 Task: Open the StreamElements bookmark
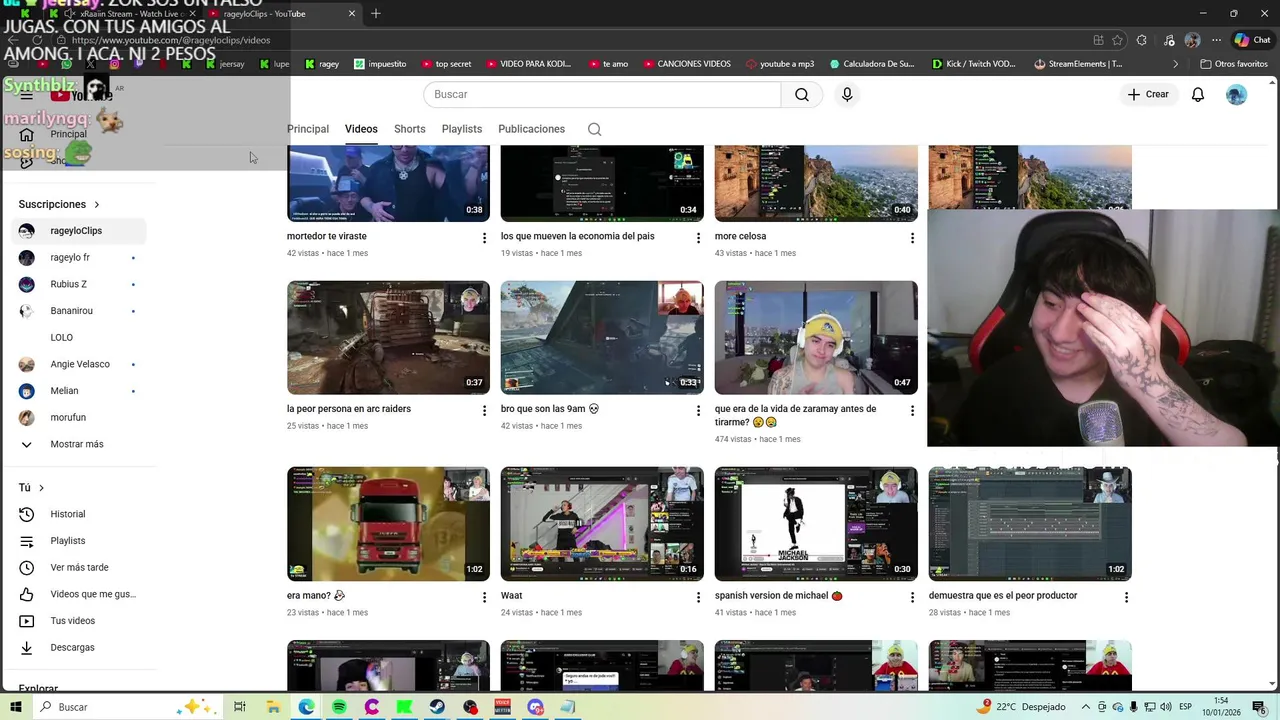[x=1078, y=64]
